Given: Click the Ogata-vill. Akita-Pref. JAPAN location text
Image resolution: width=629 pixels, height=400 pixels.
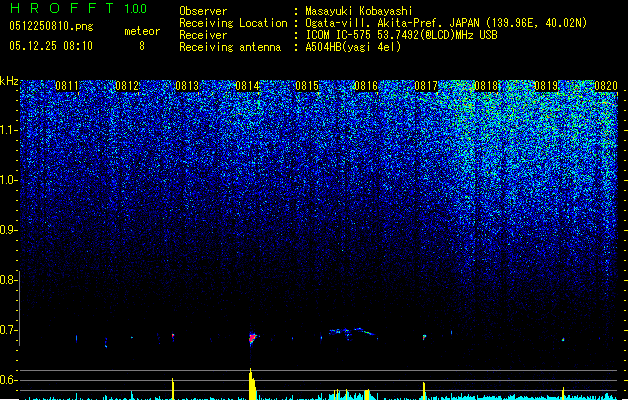Looking at the screenshot, I should pos(446,23).
